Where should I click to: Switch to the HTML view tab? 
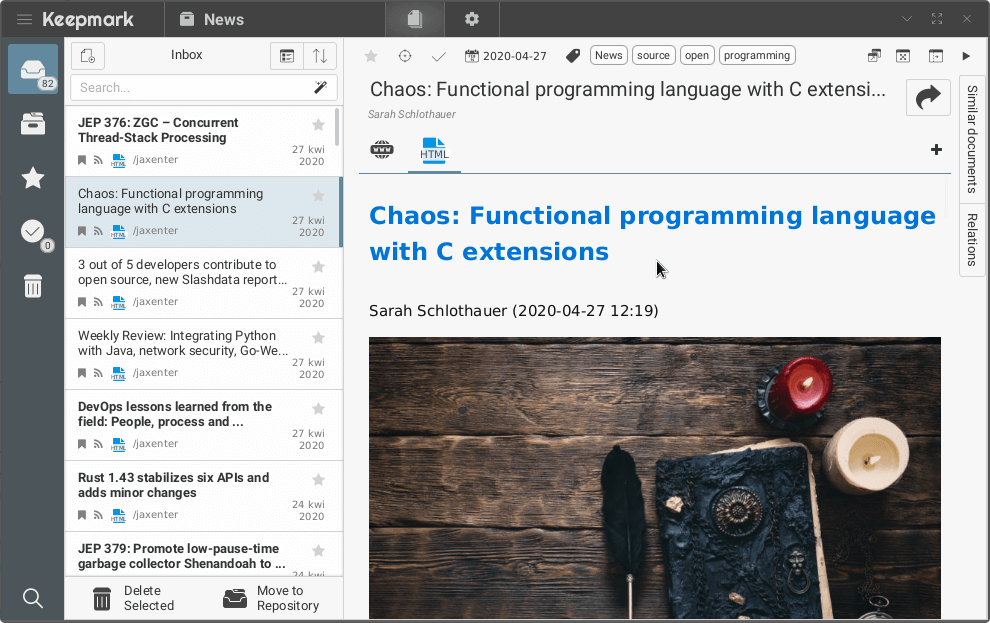click(x=434, y=150)
